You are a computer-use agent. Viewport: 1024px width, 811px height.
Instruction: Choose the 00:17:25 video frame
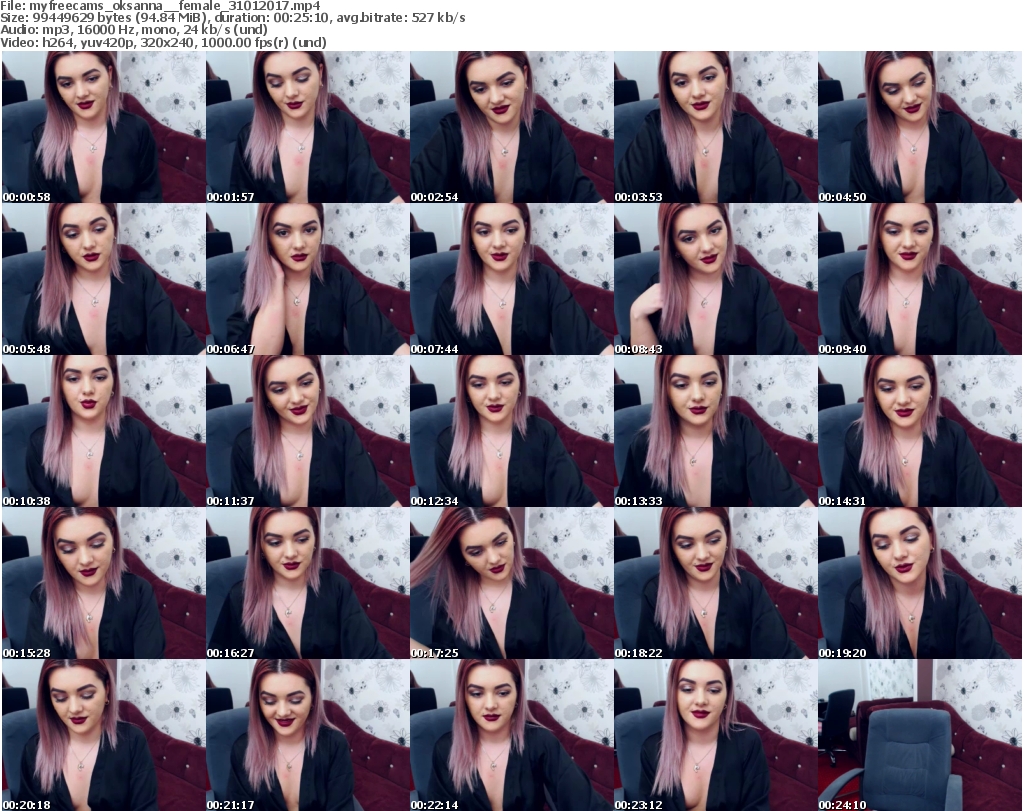(x=511, y=582)
